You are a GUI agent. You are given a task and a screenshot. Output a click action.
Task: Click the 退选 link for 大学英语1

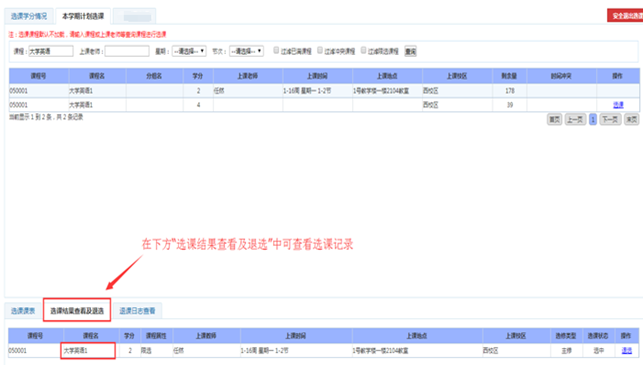(x=627, y=351)
